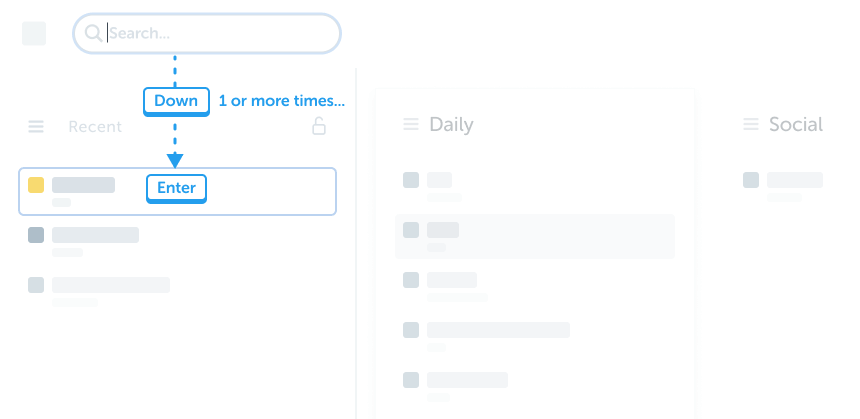Viewport: 860px width, 419px height.
Task: Click the magnifier icon in the search bar
Action: pos(94,33)
